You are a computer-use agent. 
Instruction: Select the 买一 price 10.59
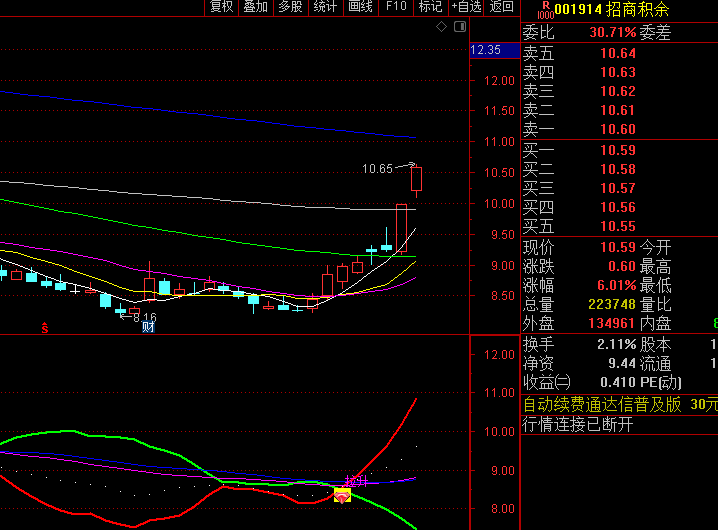pyautogui.click(x=618, y=150)
